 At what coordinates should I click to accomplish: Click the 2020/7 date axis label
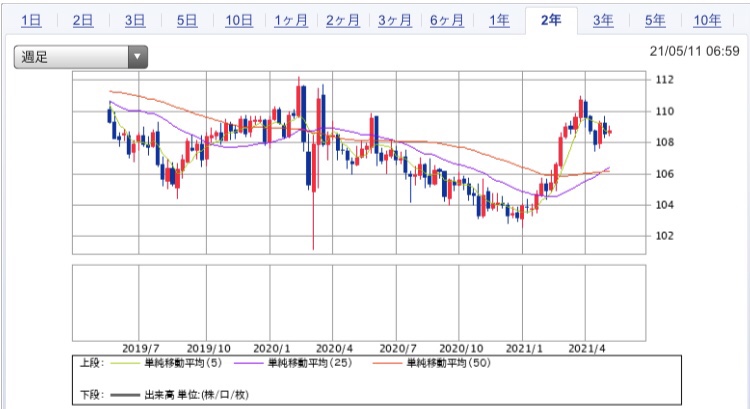coord(398,348)
